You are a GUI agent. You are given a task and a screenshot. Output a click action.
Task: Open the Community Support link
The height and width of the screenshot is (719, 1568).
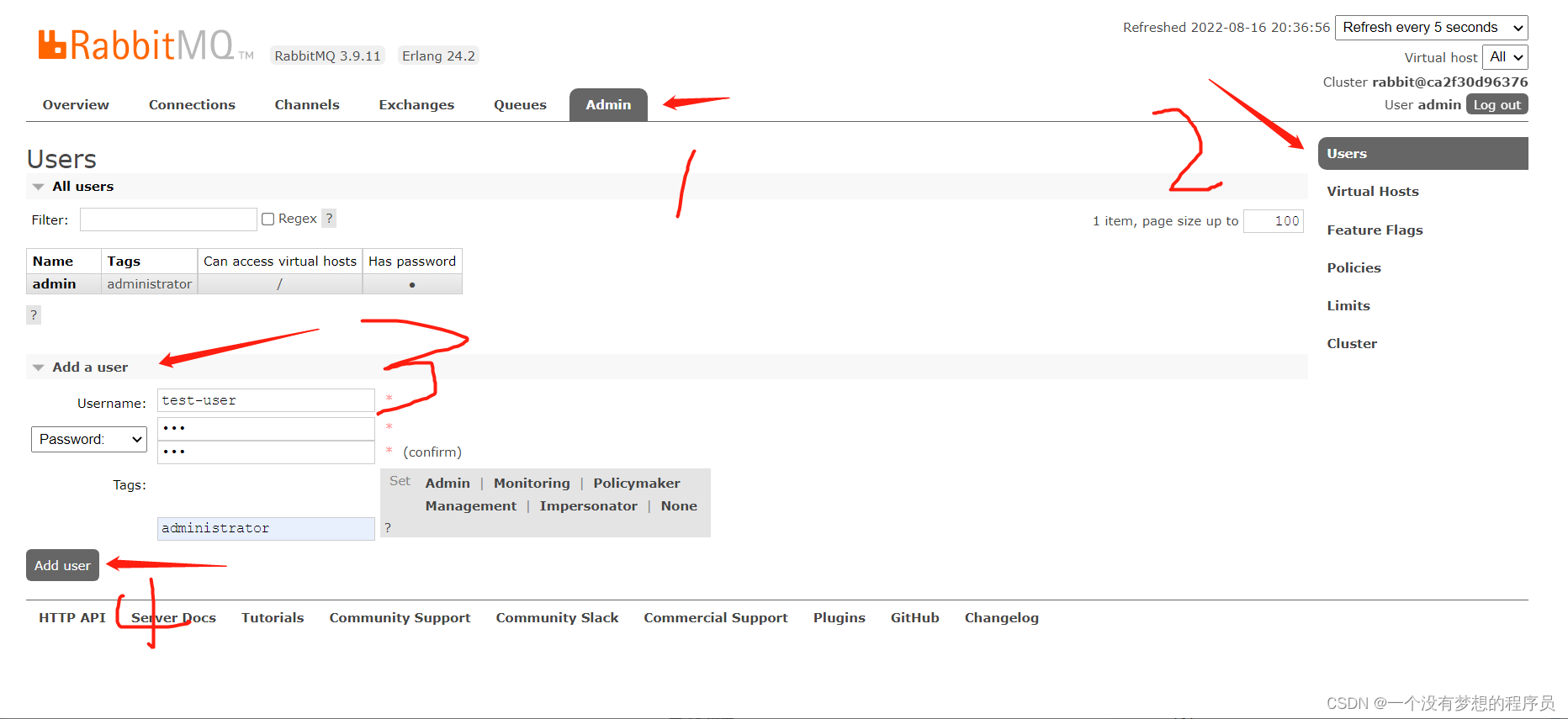(400, 618)
